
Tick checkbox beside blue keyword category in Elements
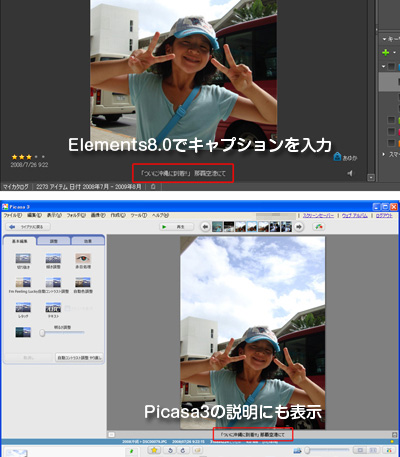391,66
